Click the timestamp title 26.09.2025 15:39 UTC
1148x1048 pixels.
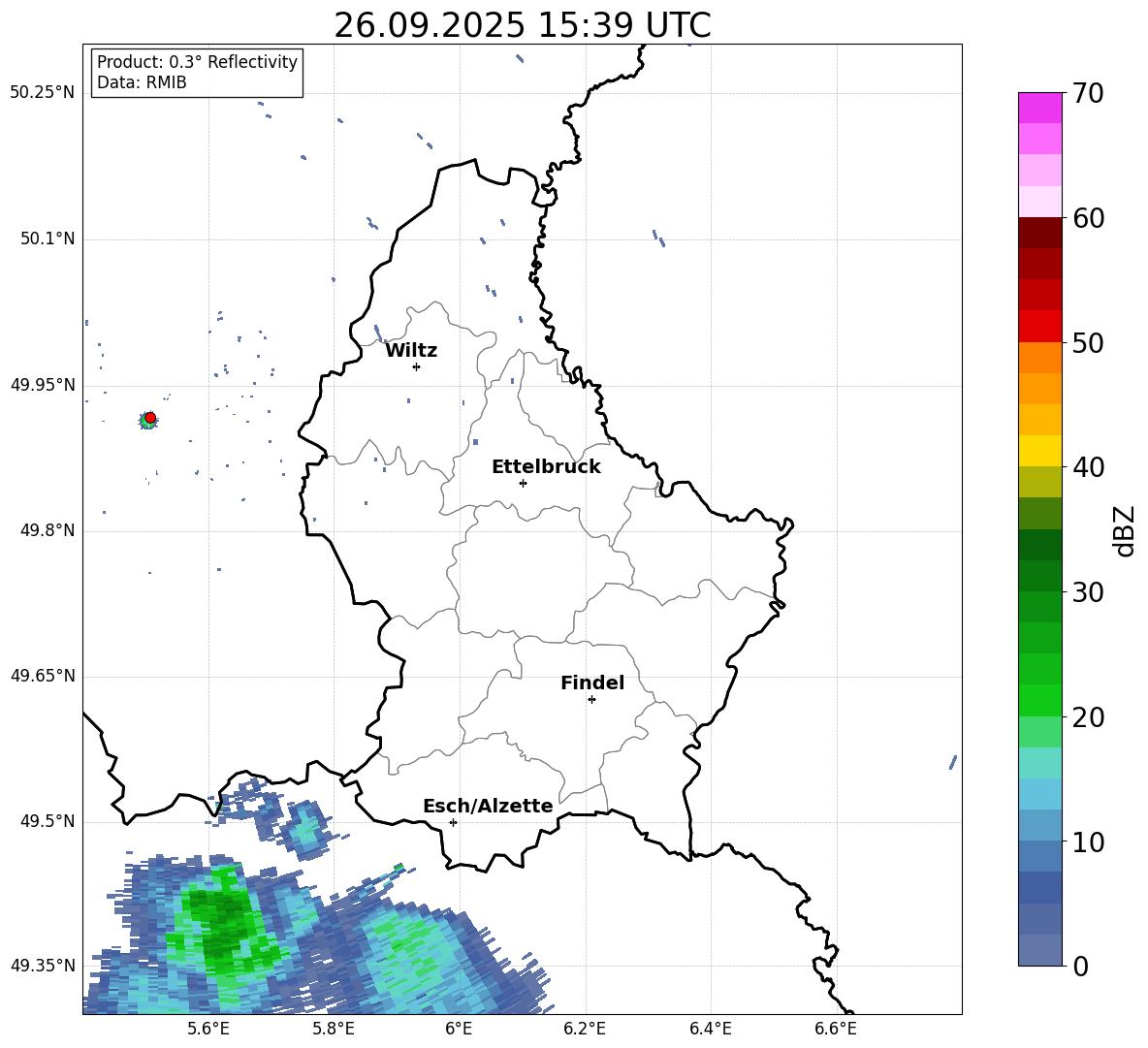pos(523,25)
